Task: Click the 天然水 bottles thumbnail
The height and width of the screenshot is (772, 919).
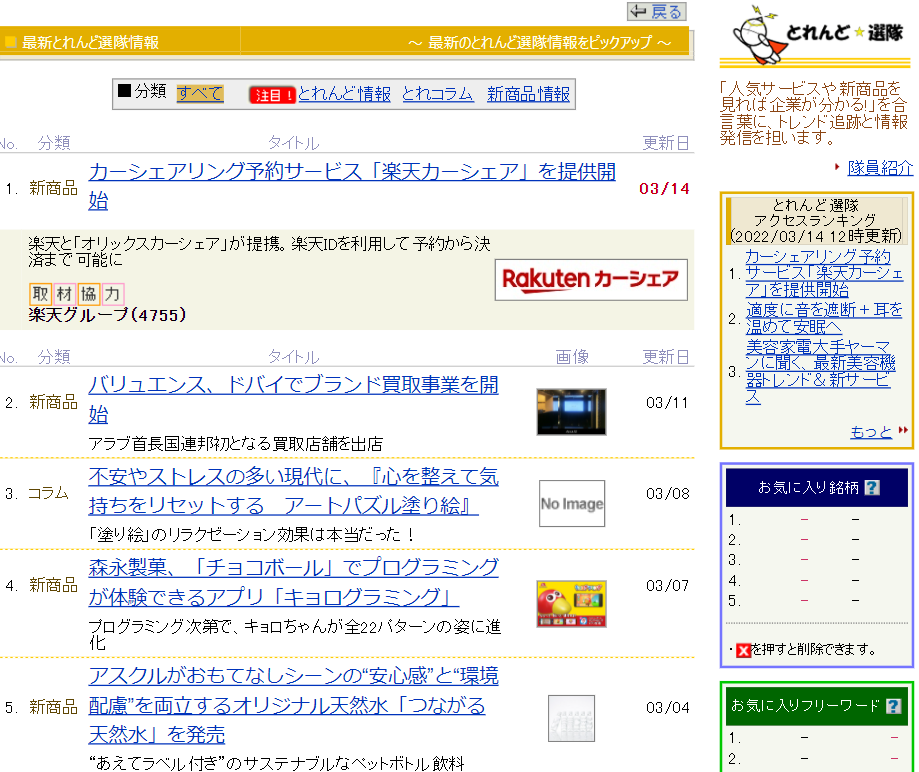Action: point(571,719)
